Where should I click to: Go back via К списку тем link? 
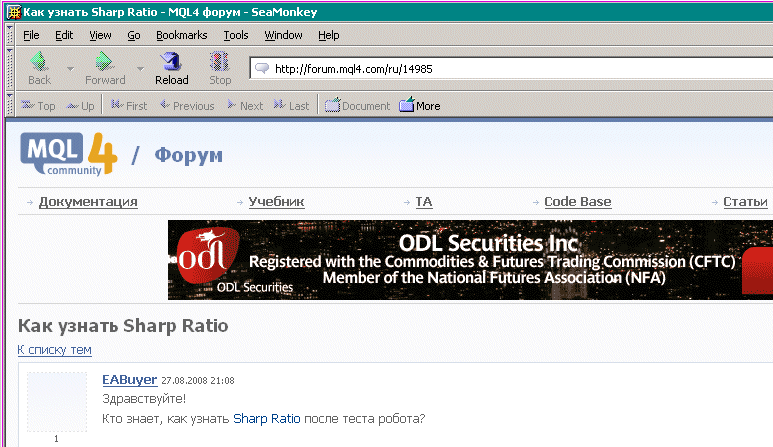[x=54, y=350]
